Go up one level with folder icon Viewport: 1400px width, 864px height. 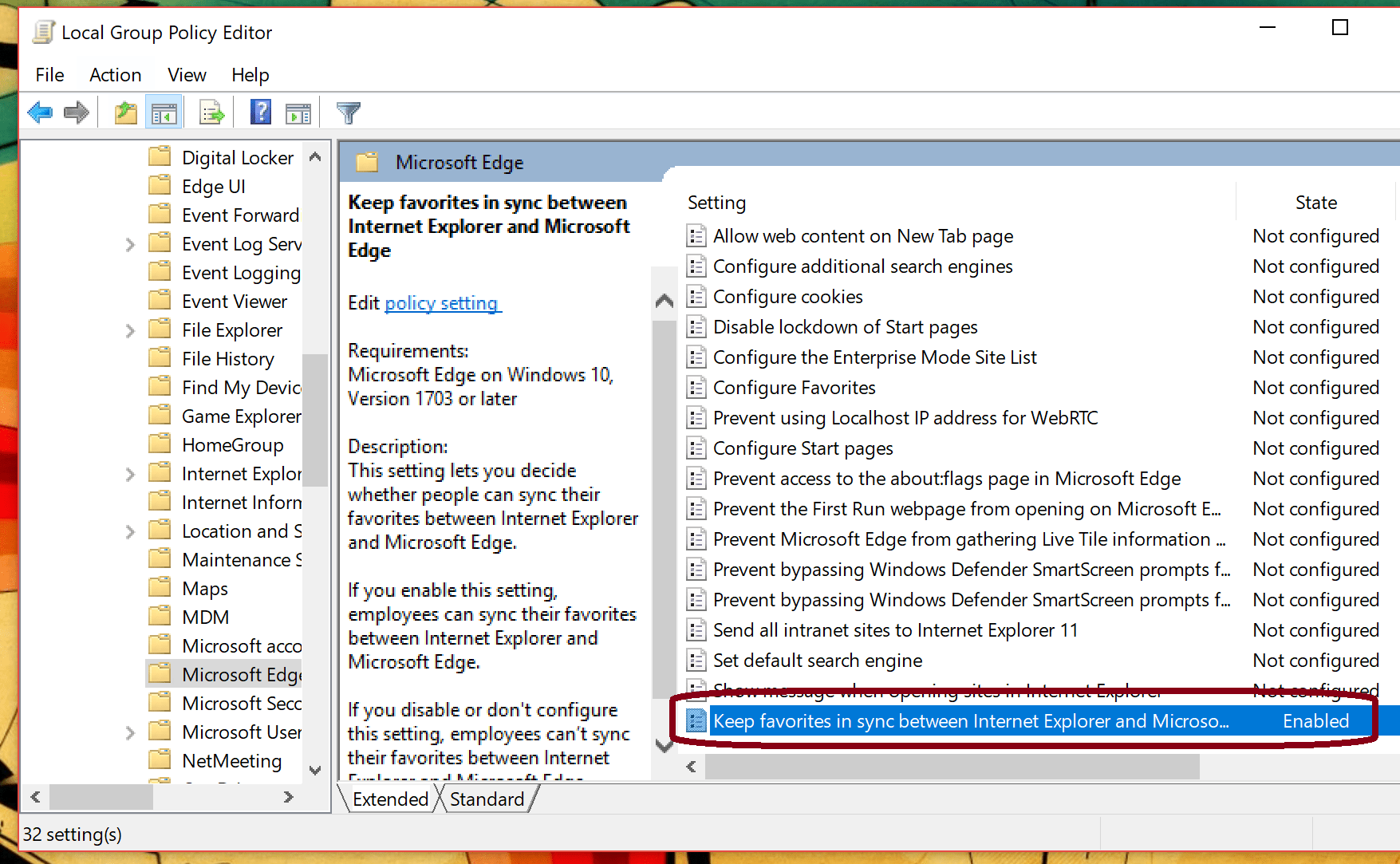coord(125,112)
